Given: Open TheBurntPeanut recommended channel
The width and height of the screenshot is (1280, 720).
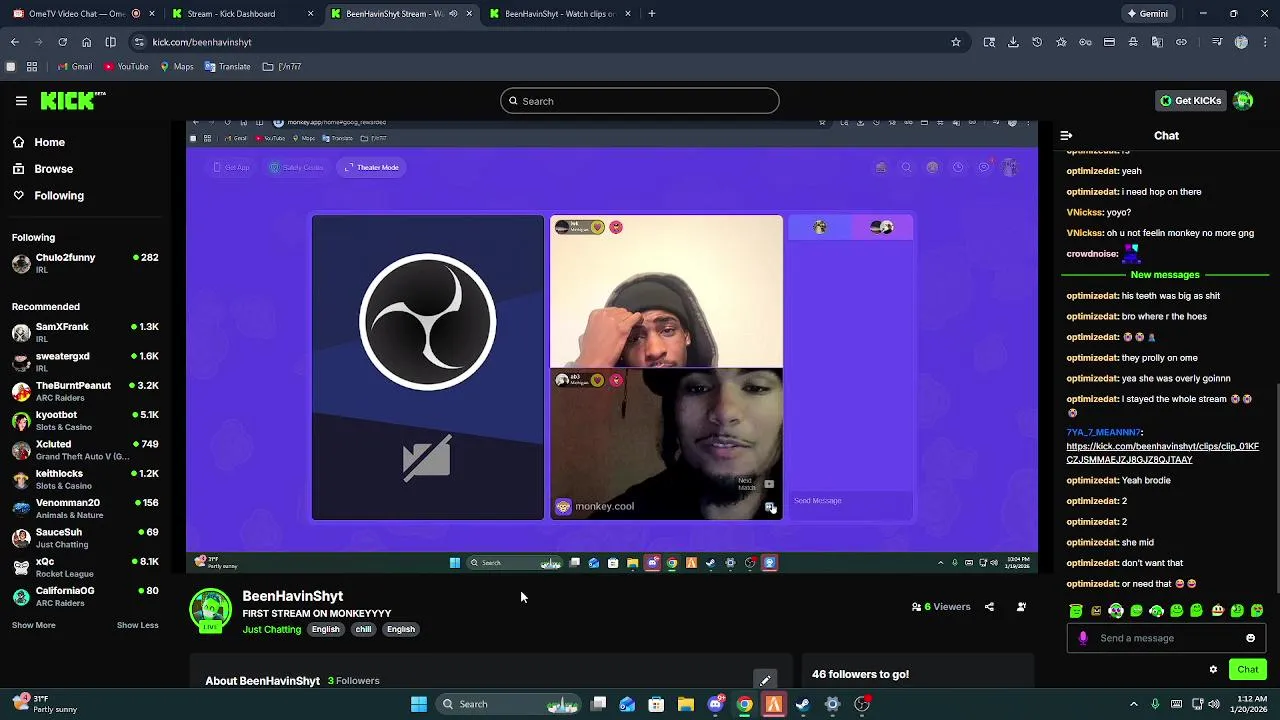Looking at the screenshot, I should click(x=85, y=391).
